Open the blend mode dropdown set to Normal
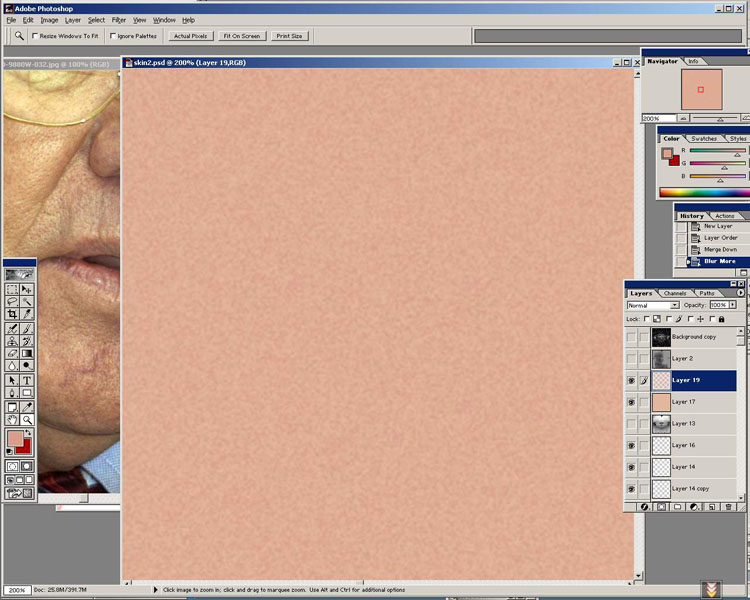 pos(653,305)
